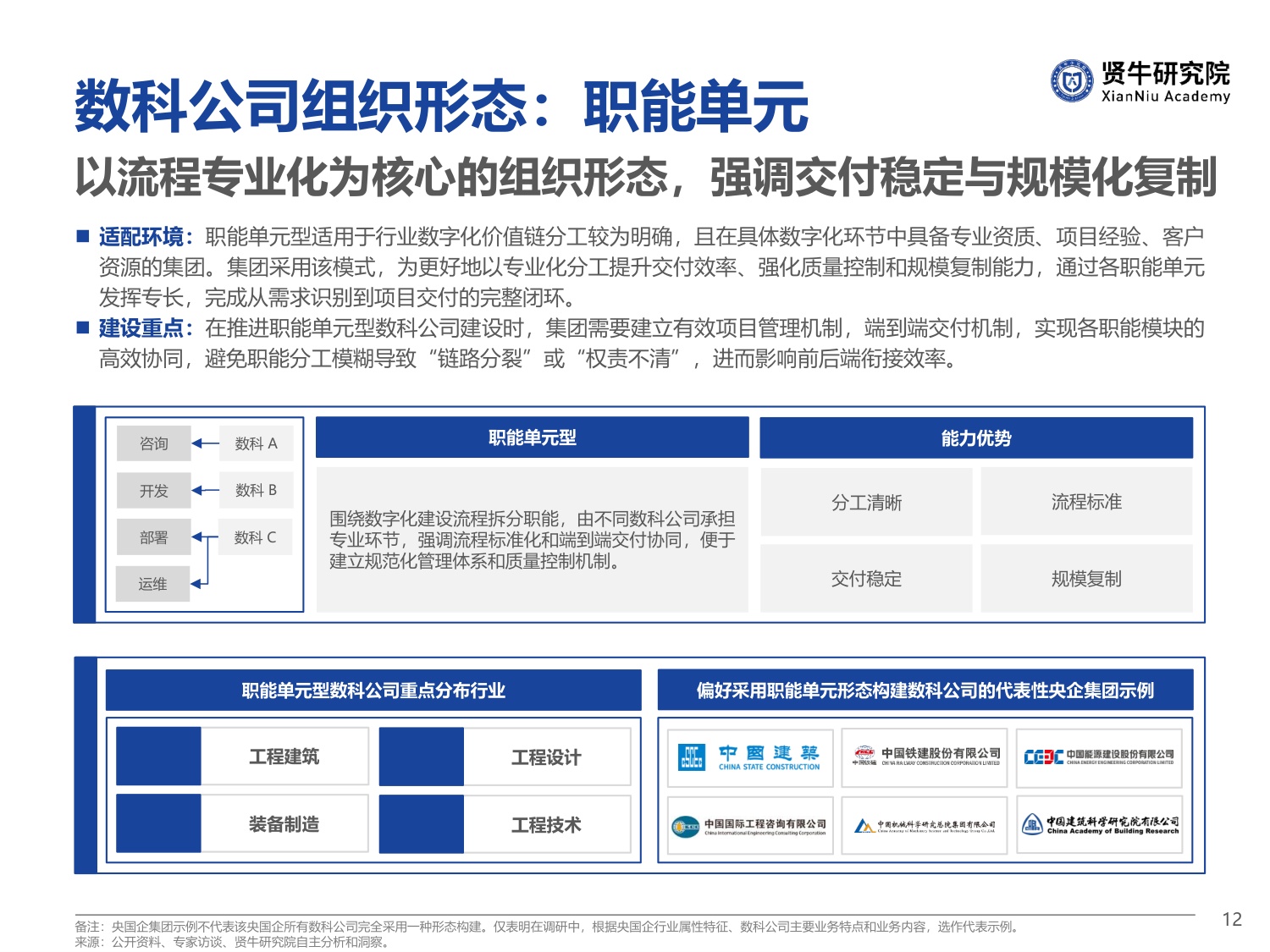Click the 来源 footnote line
The width and height of the screenshot is (1270, 952).
click(232, 942)
